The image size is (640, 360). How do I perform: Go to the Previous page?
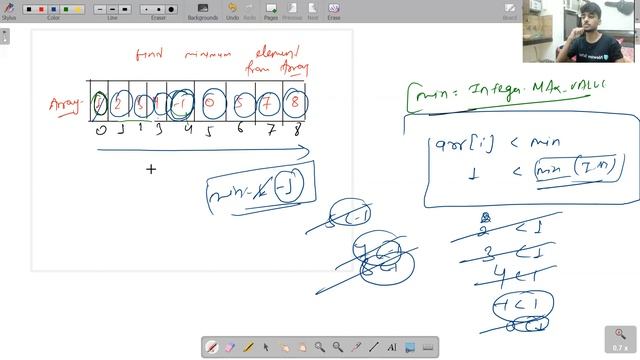pyautogui.click(x=292, y=11)
